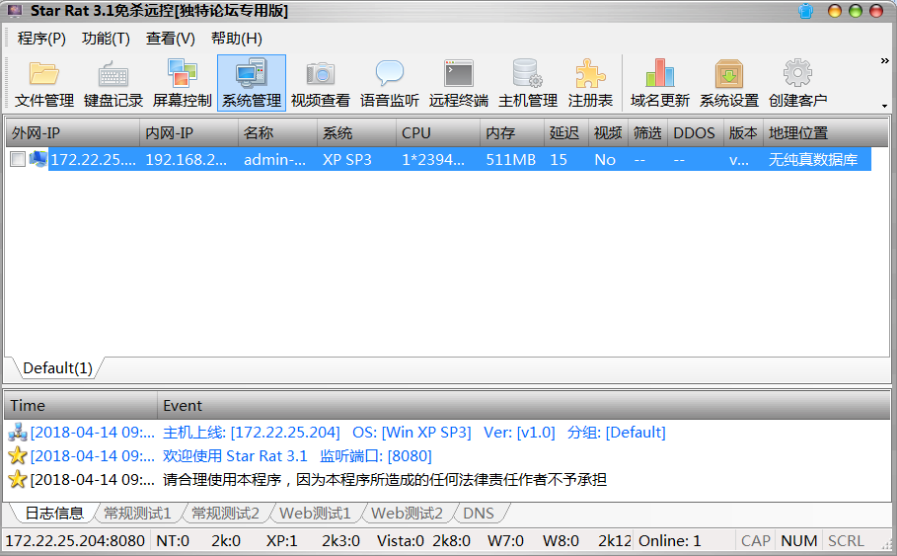897x556 pixels.
Task: Sort by the 版本 column header
Action: coord(744,133)
